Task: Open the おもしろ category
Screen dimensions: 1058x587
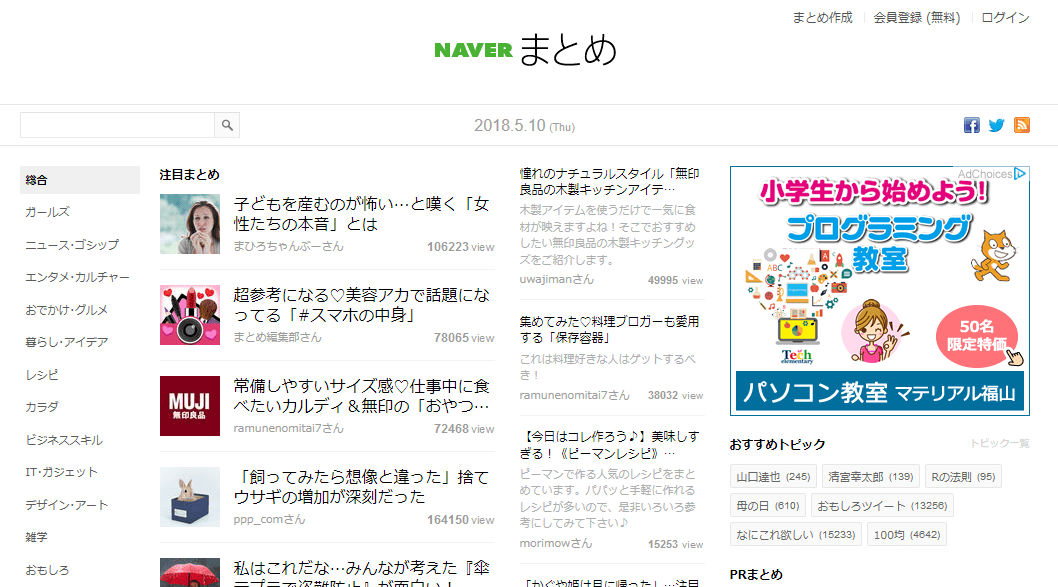Action: tap(47, 570)
